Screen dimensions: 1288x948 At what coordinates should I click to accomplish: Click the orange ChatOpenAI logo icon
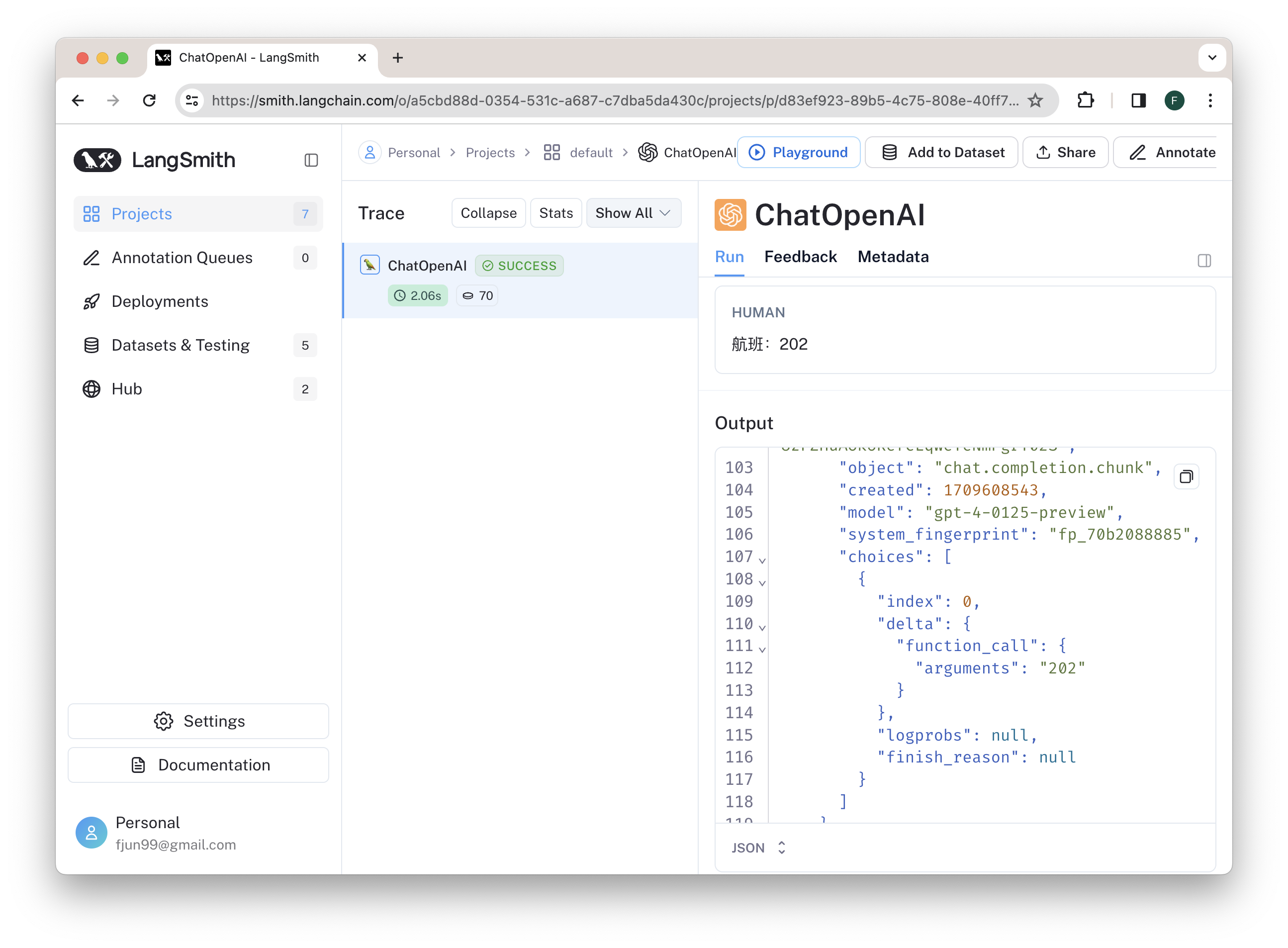pos(730,215)
